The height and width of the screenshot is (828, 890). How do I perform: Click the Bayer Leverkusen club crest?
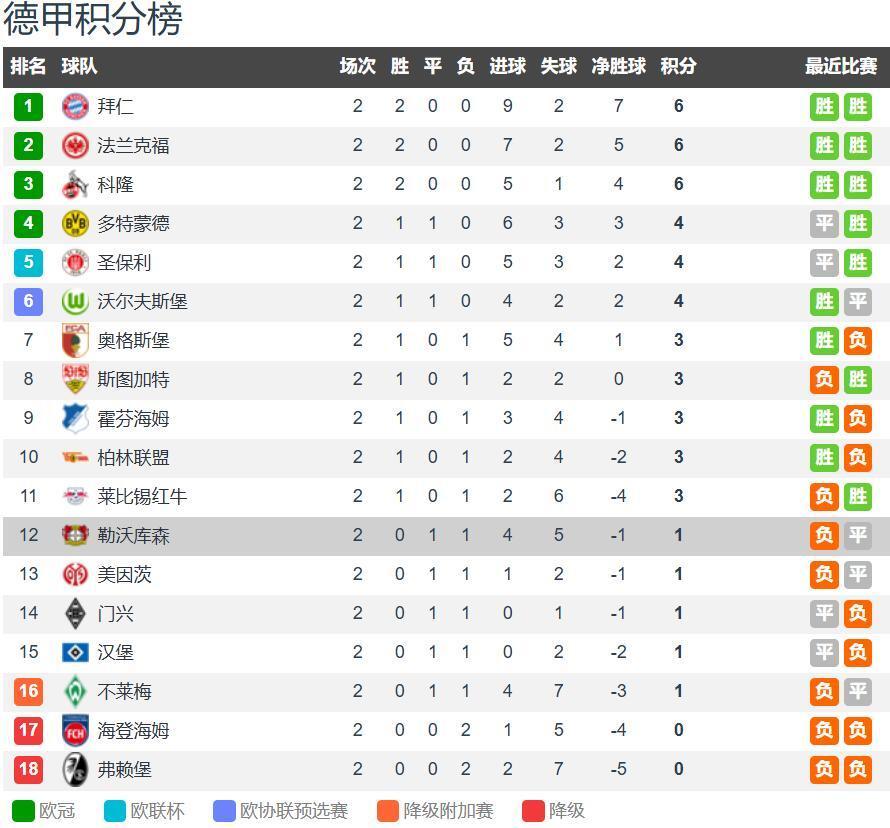pos(75,535)
